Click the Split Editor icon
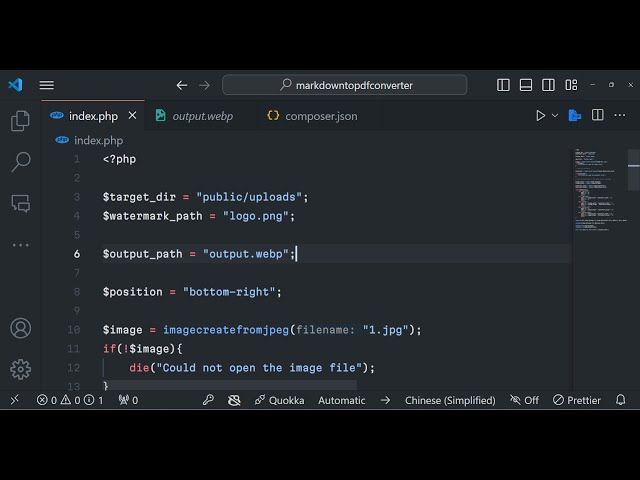640x480 pixels. point(598,116)
